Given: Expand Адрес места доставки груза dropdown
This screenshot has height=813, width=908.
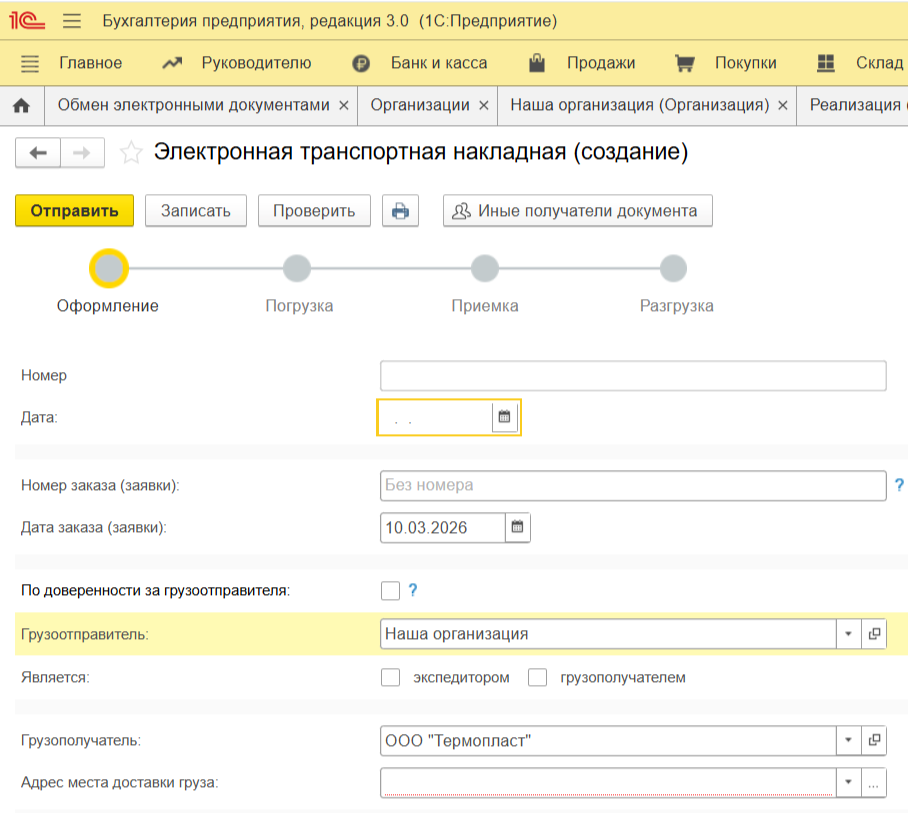Looking at the screenshot, I should (x=847, y=784).
